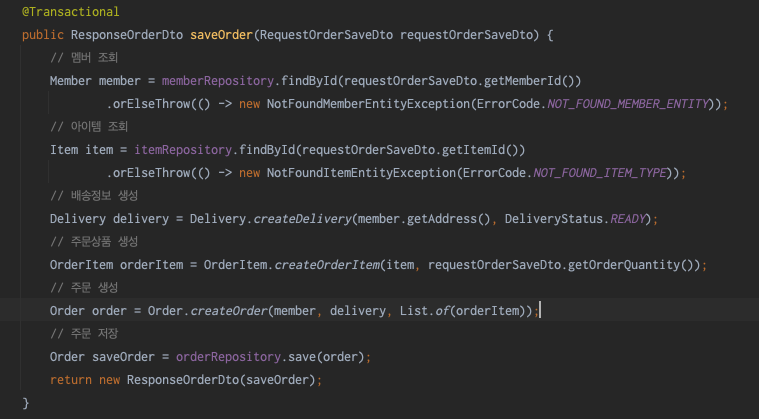Click the ResponseOrderDto return type in signature
759x419 pixels.
pyautogui.click(x=127, y=35)
